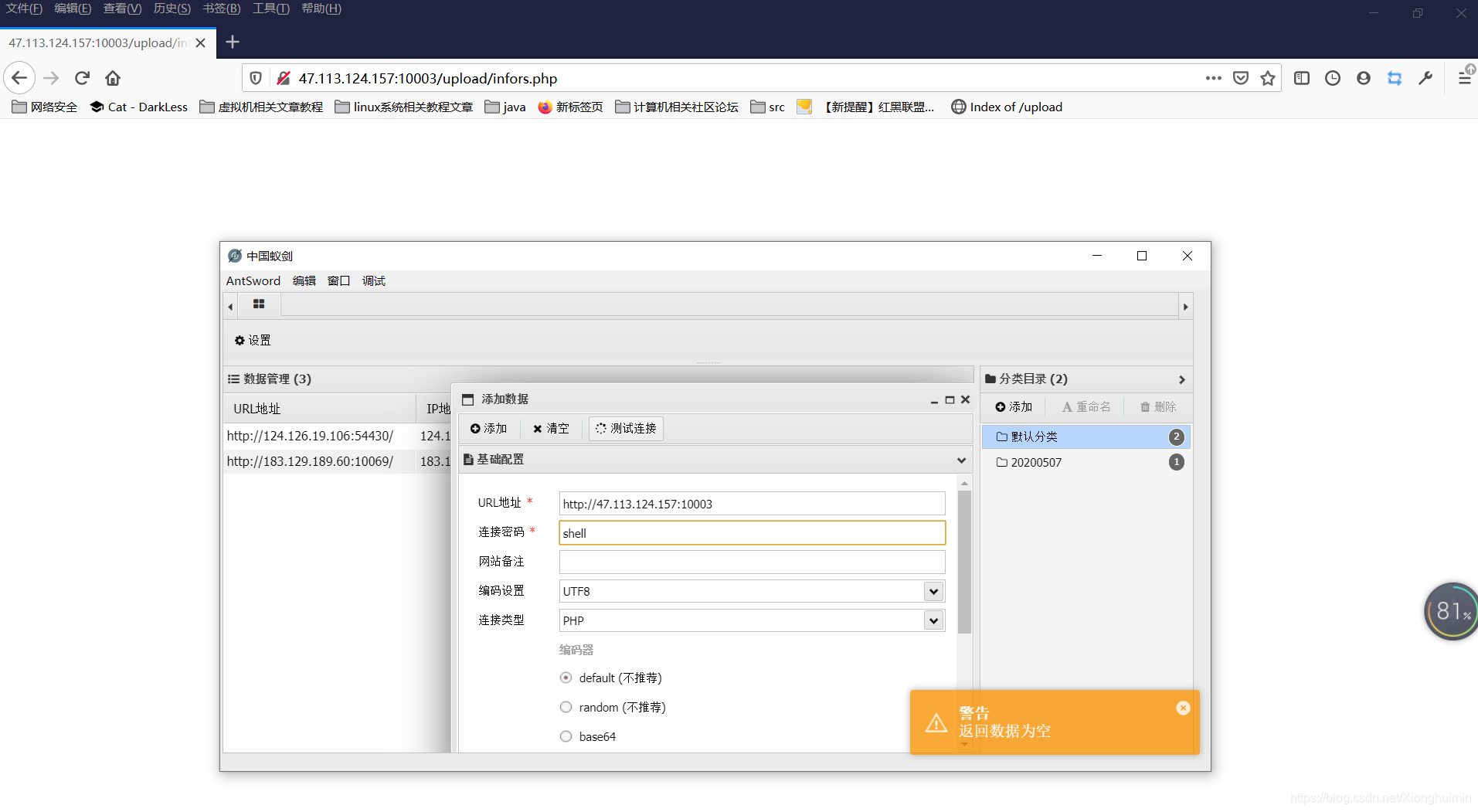
Task: Select the base64 encoder
Action: click(x=566, y=736)
